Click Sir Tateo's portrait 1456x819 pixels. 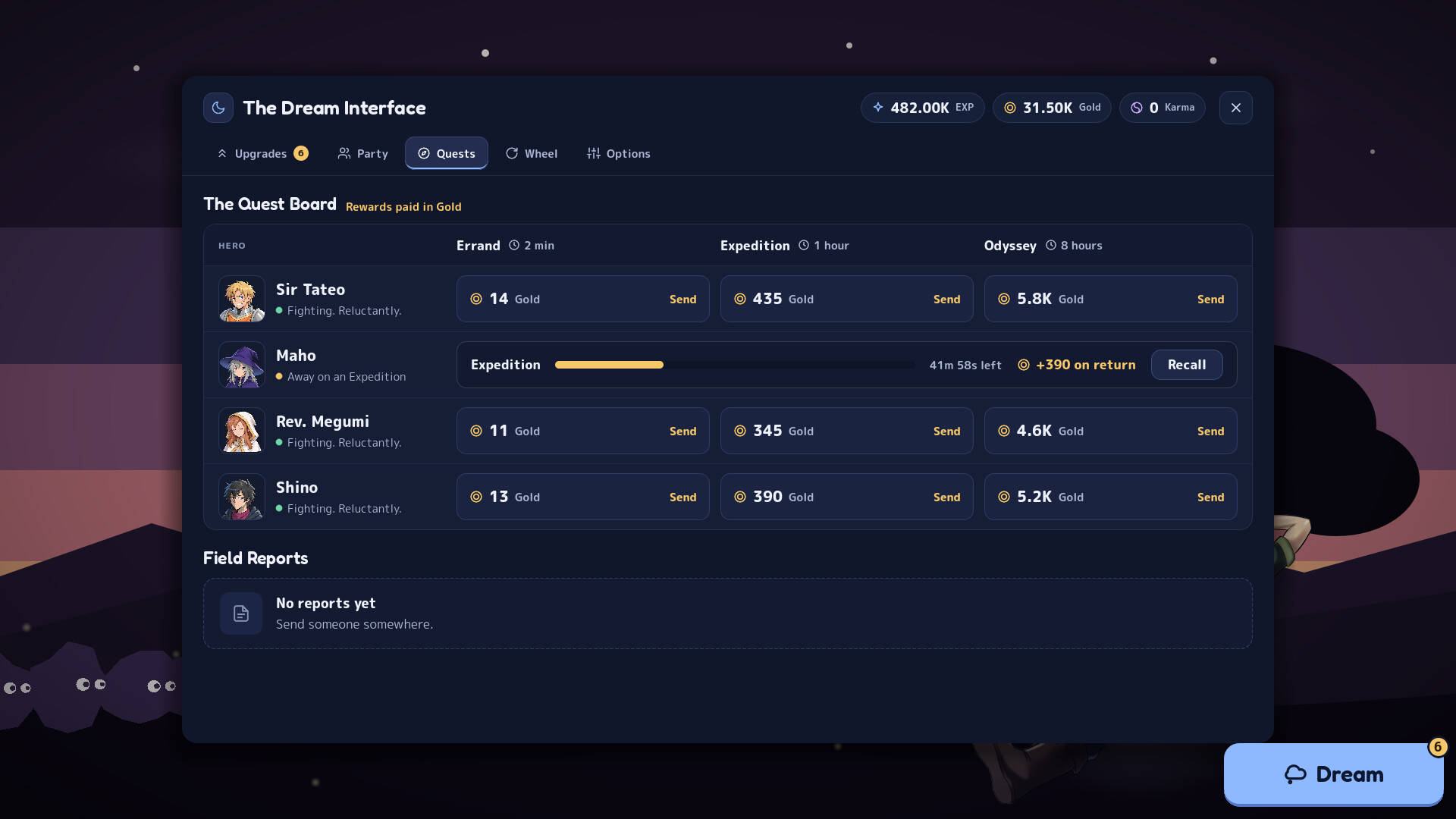242,299
